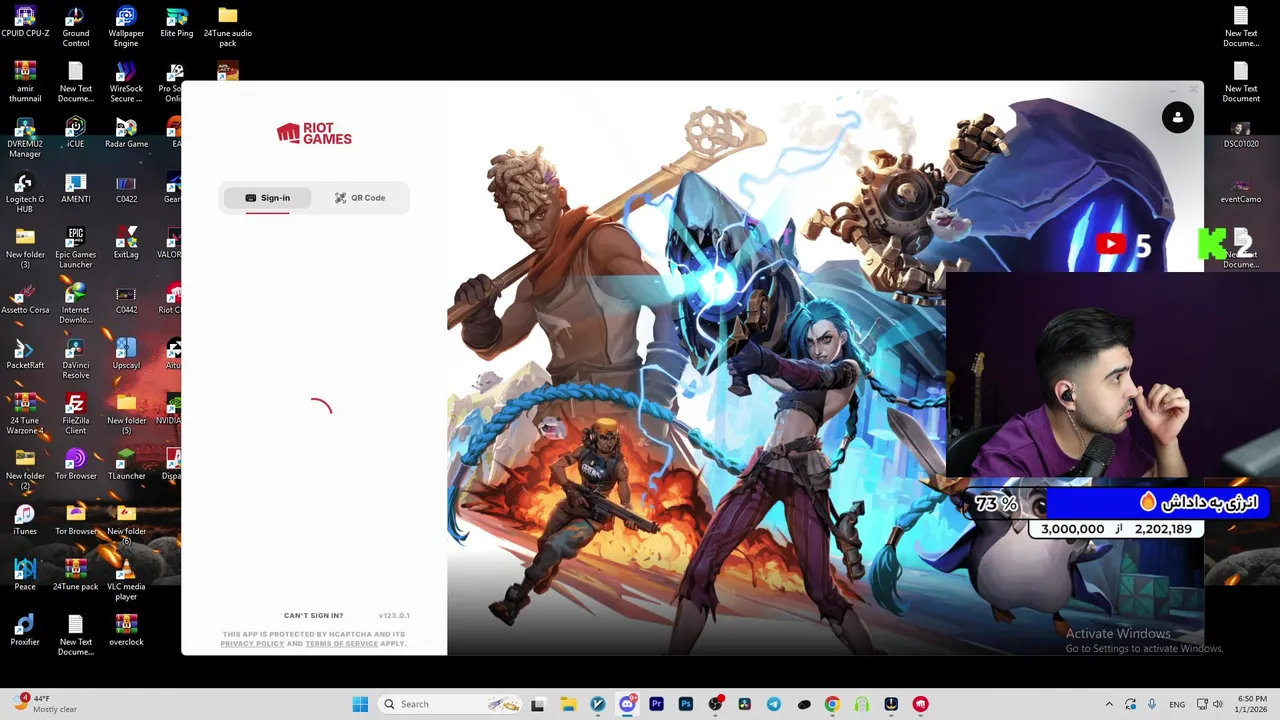Switch to the QR Code tab
Image resolution: width=1280 pixels, height=720 pixels.
[360, 198]
